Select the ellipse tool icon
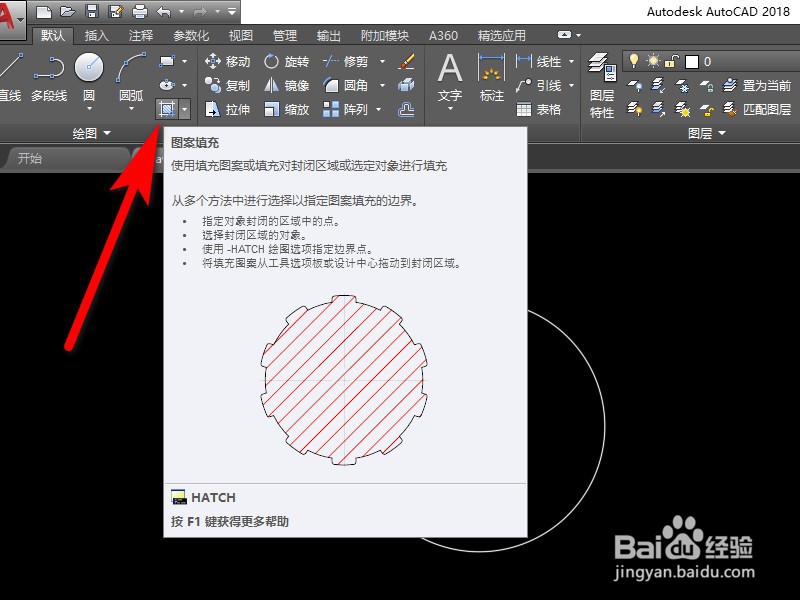The height and width of the screenshot is (600, 800). coord(167,85)
